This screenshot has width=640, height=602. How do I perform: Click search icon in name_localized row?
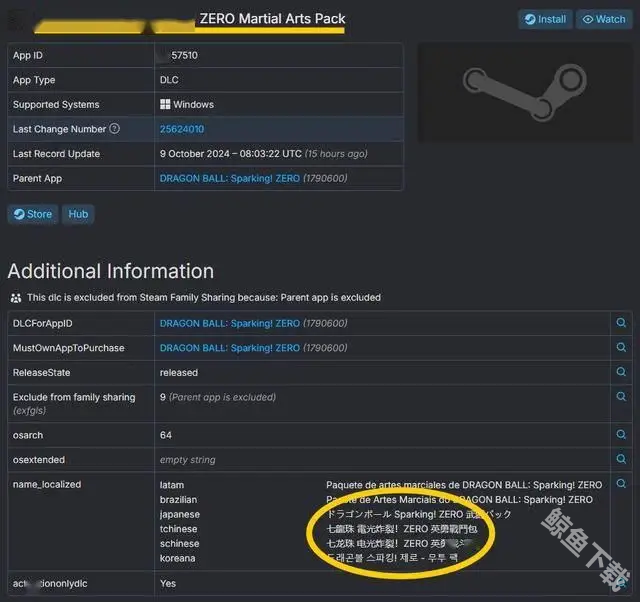(x=621, y=484)
